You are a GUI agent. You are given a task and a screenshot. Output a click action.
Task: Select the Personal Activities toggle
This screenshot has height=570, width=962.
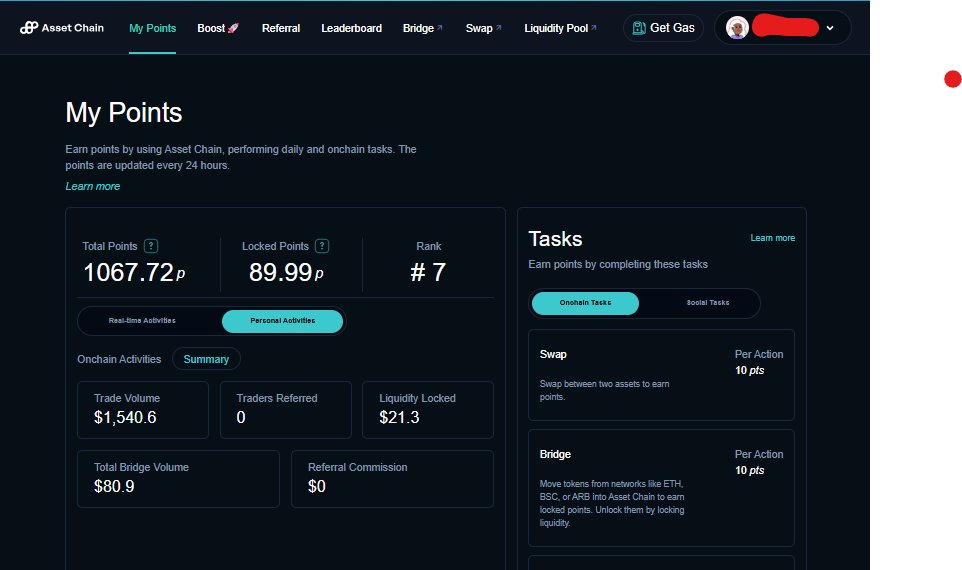[x=283, y=321]
